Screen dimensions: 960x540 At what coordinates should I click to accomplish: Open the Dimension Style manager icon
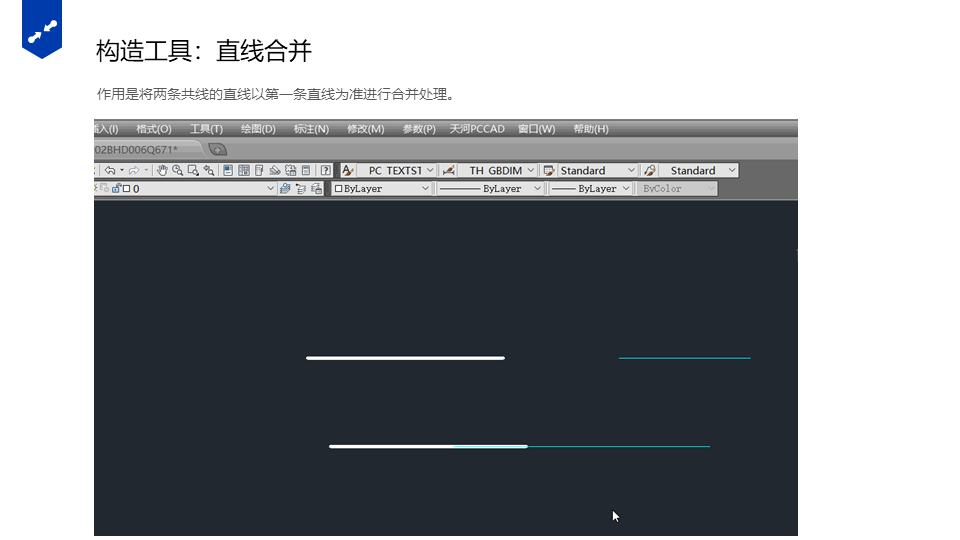[448, 170]
